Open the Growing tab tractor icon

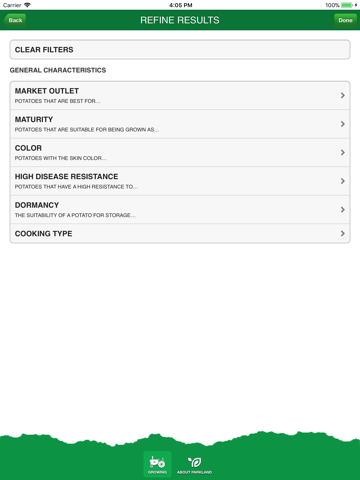click(x=157, y=464)
